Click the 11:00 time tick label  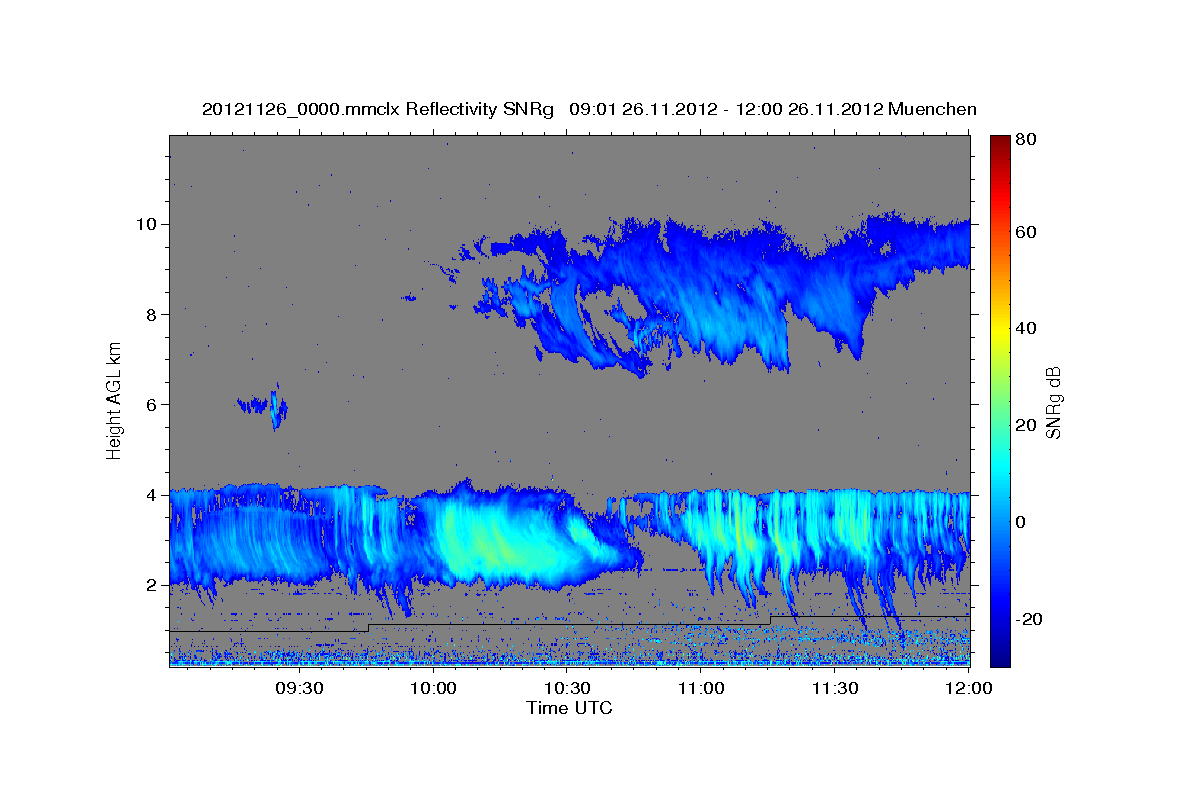coord(701,689)
